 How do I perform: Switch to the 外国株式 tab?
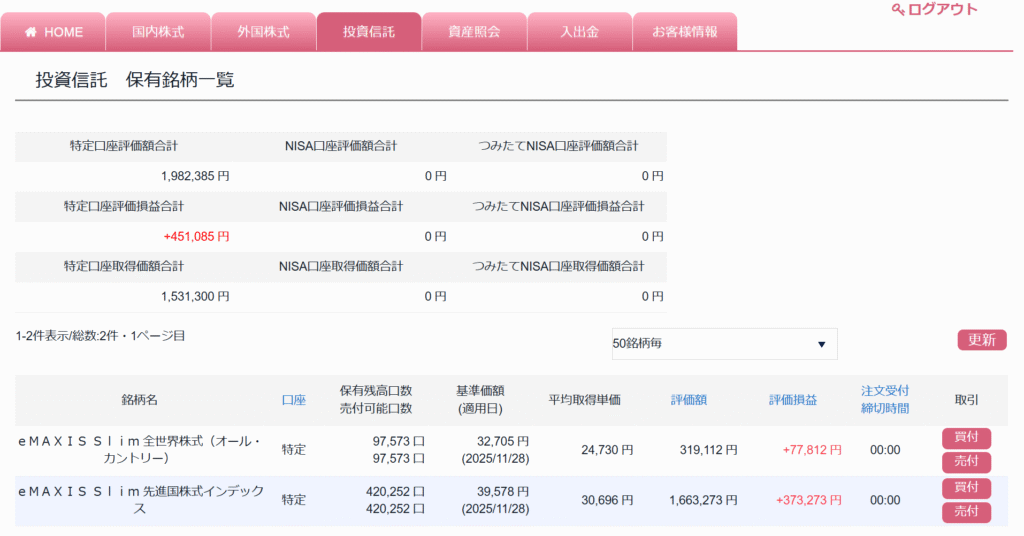tap(264, 32)
